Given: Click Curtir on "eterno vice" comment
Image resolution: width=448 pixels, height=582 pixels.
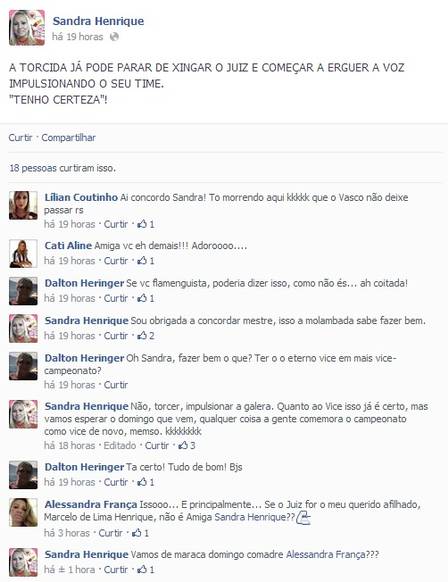Looking at the screenshot, I should (x=116, y=385).
